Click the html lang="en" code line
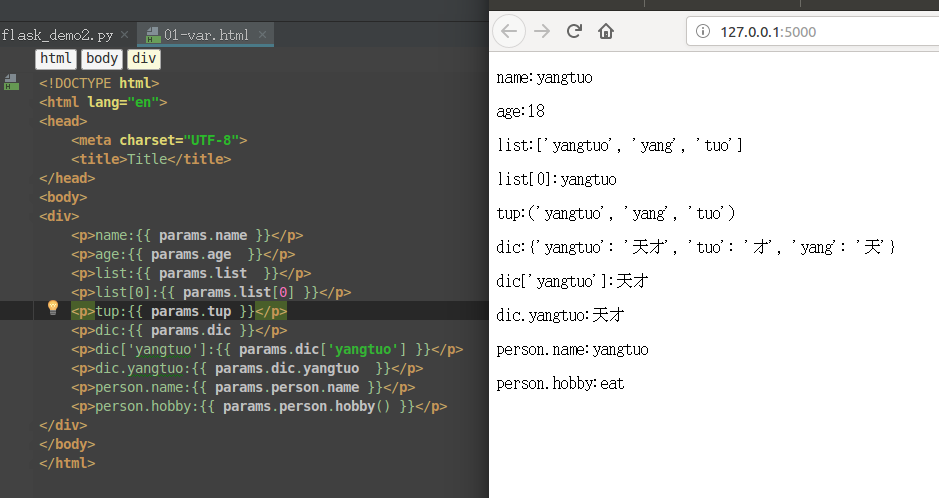 click(103, 102)
